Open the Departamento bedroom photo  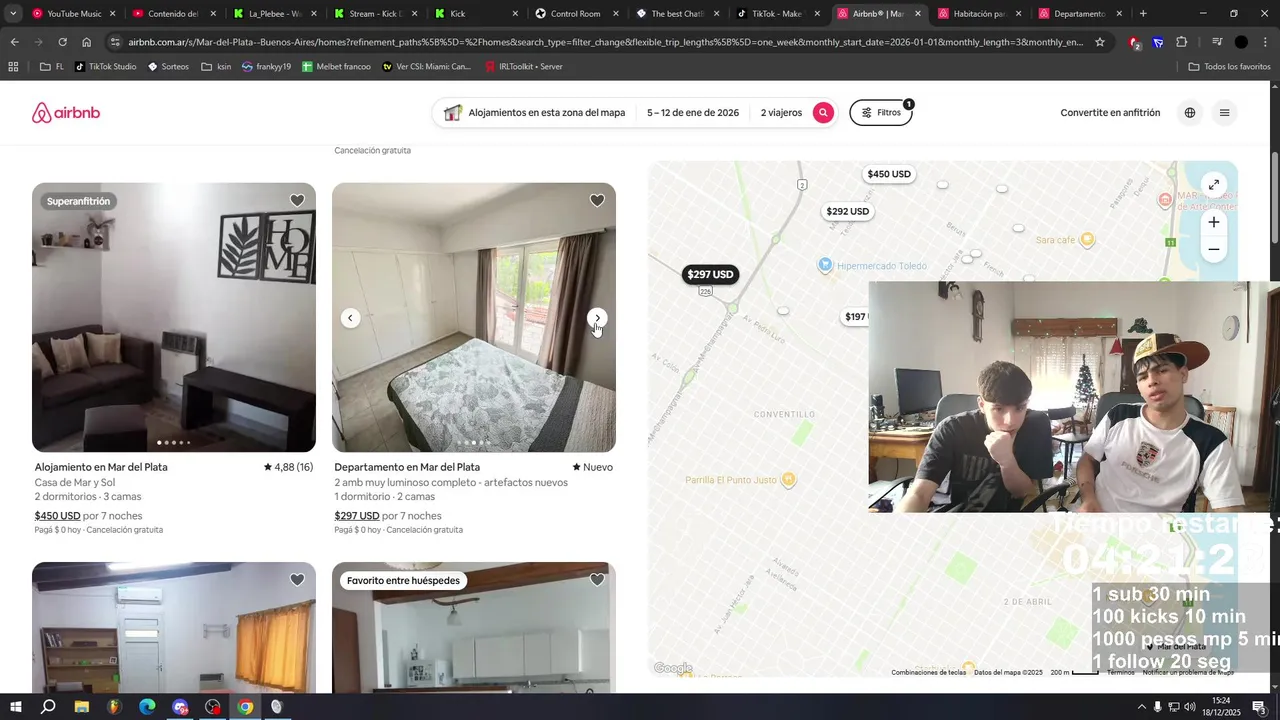coord(474,317)
